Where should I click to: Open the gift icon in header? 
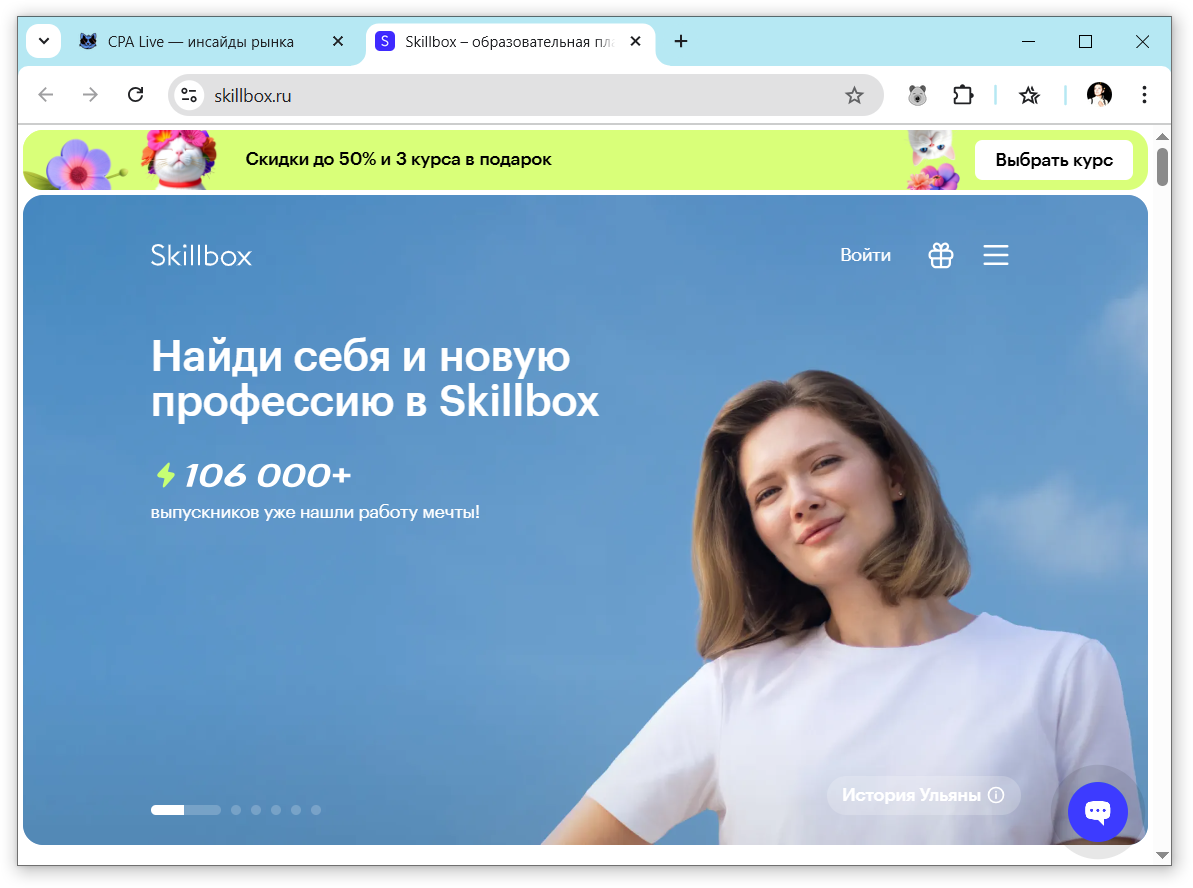[940, 255]
